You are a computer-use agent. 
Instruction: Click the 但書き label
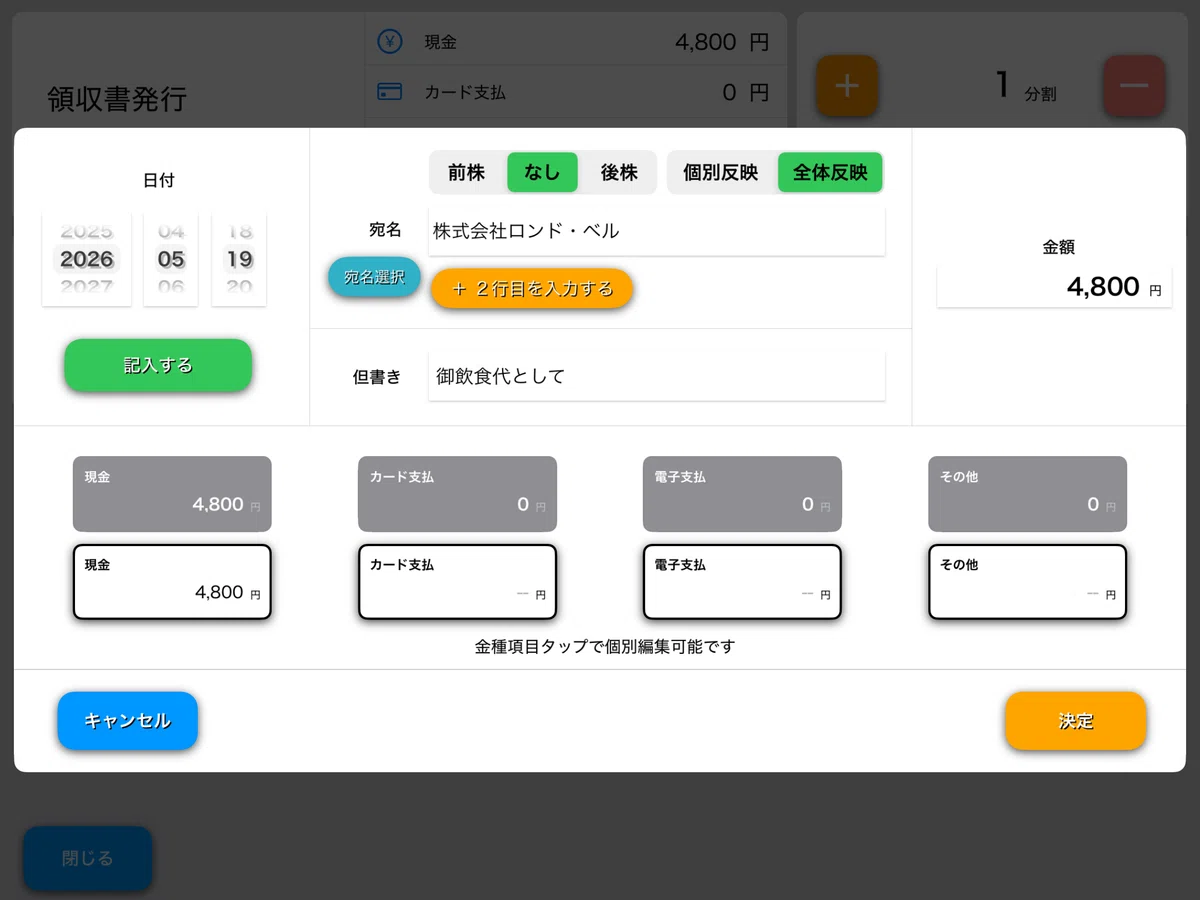377,377
